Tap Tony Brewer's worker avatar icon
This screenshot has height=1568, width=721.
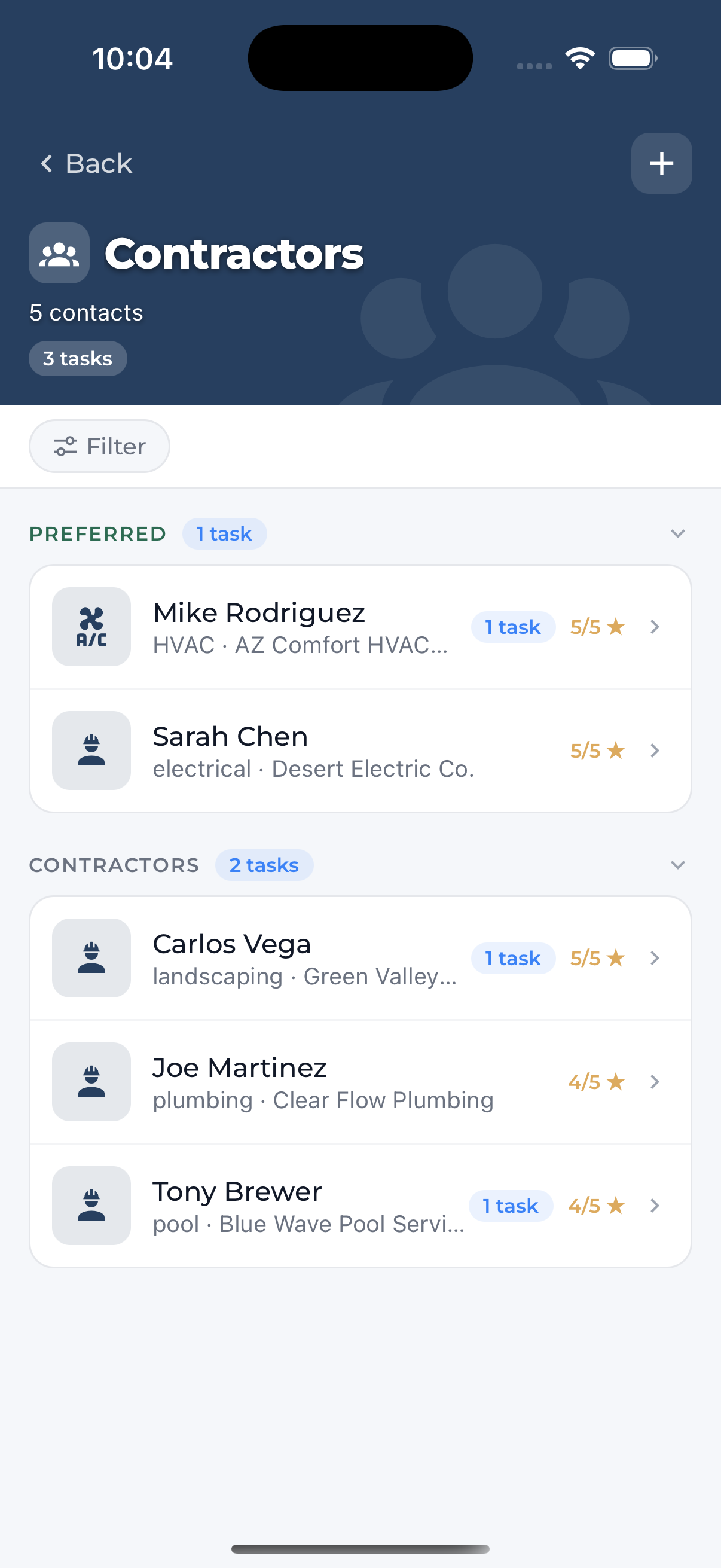91,1205
